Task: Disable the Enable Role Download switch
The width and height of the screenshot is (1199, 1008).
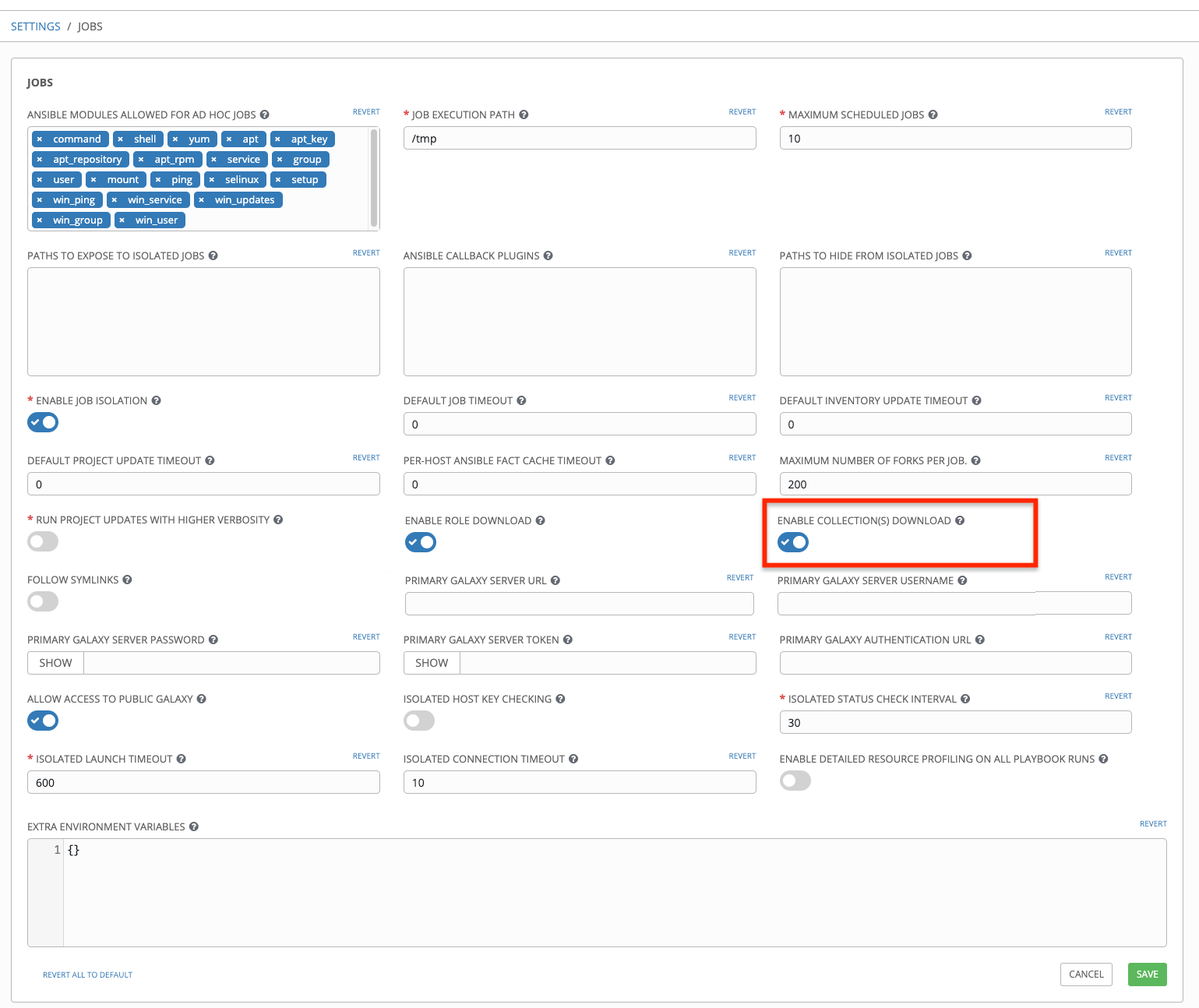Action: click(x=421, y=542)
